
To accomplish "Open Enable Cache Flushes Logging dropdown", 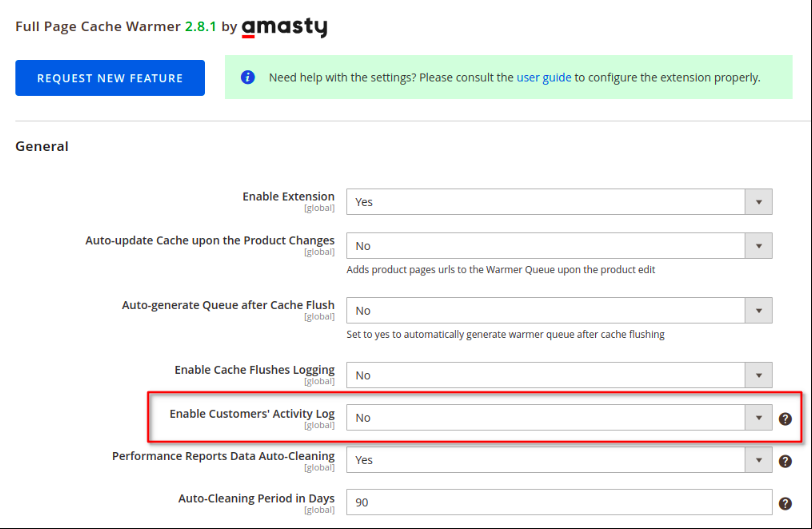I will (x=559, y=375).
